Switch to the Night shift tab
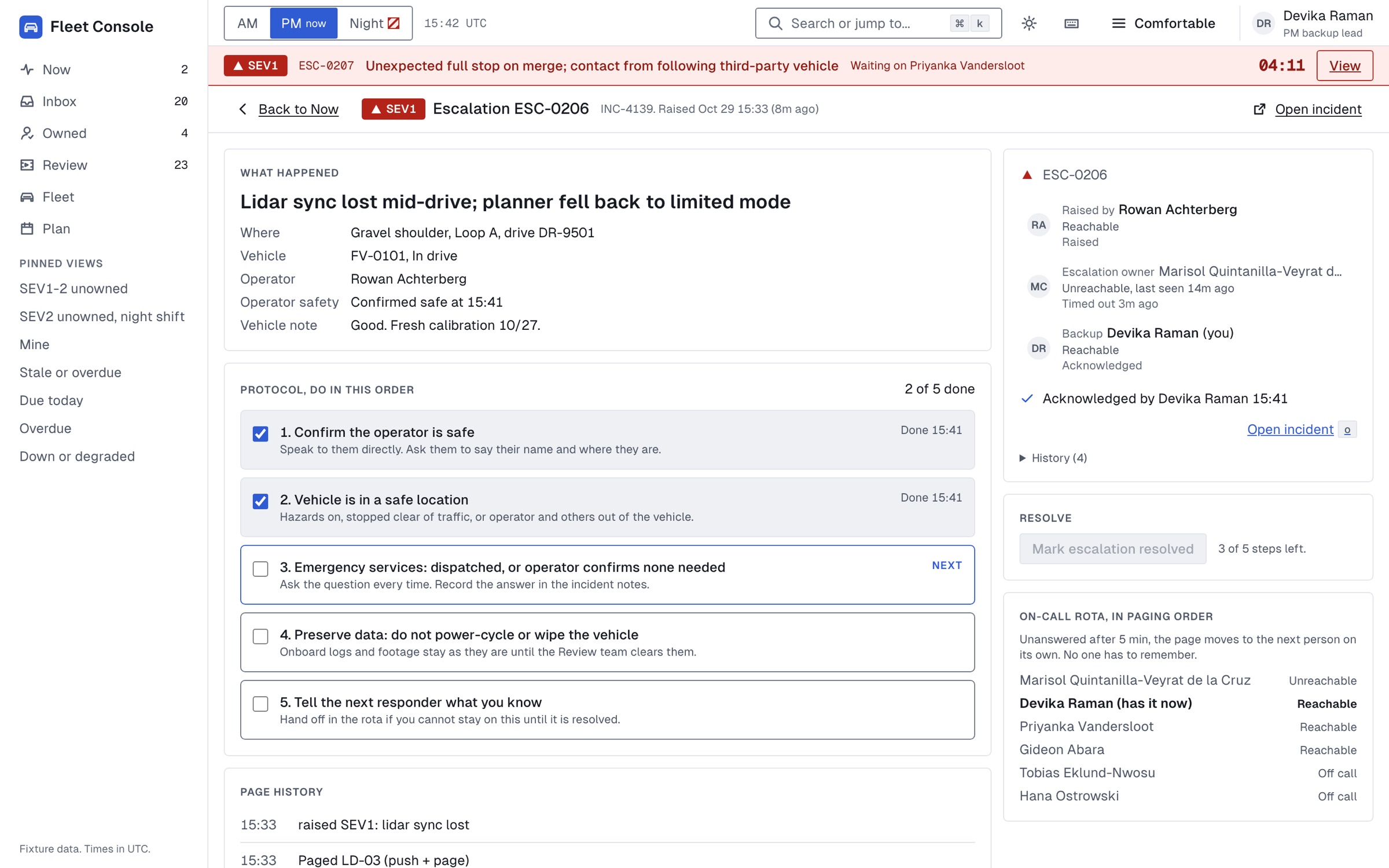Viewport: 1389px width, 868px height. [374, 23]
